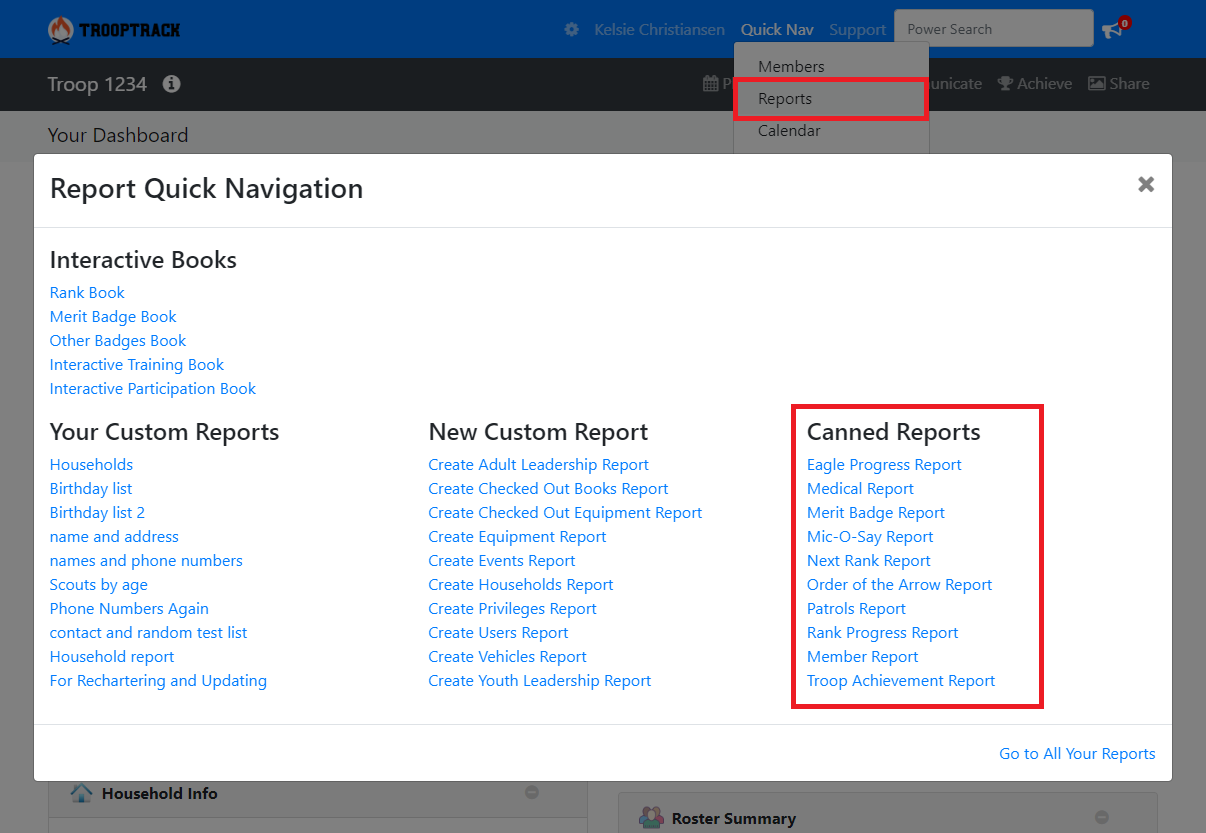Image resolution: width=1206 pixels, height=833 pixels.
Task: Open the Birthday list report
Action: coord(91,489)
